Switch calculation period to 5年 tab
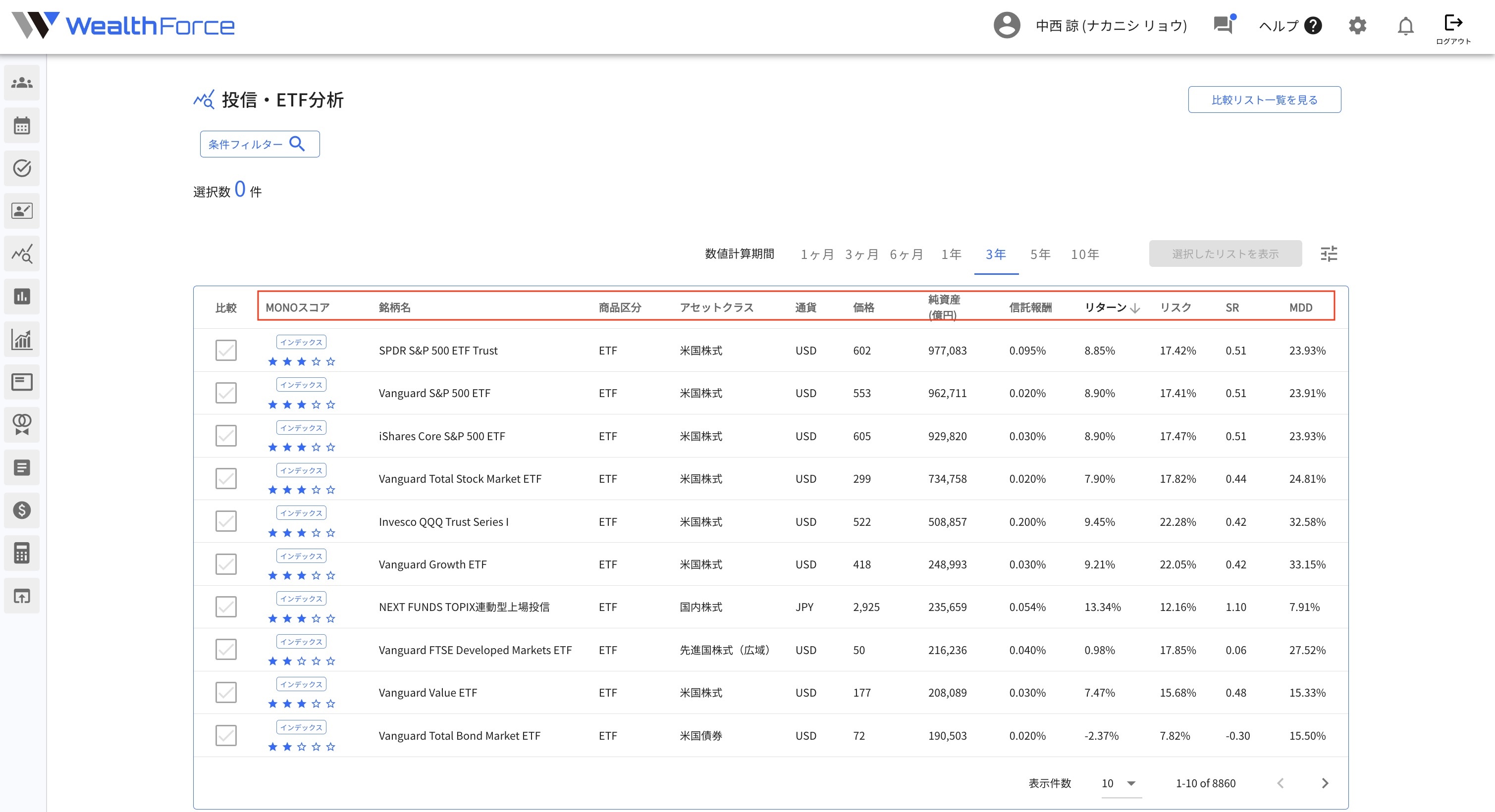 tap(1040, 254)
